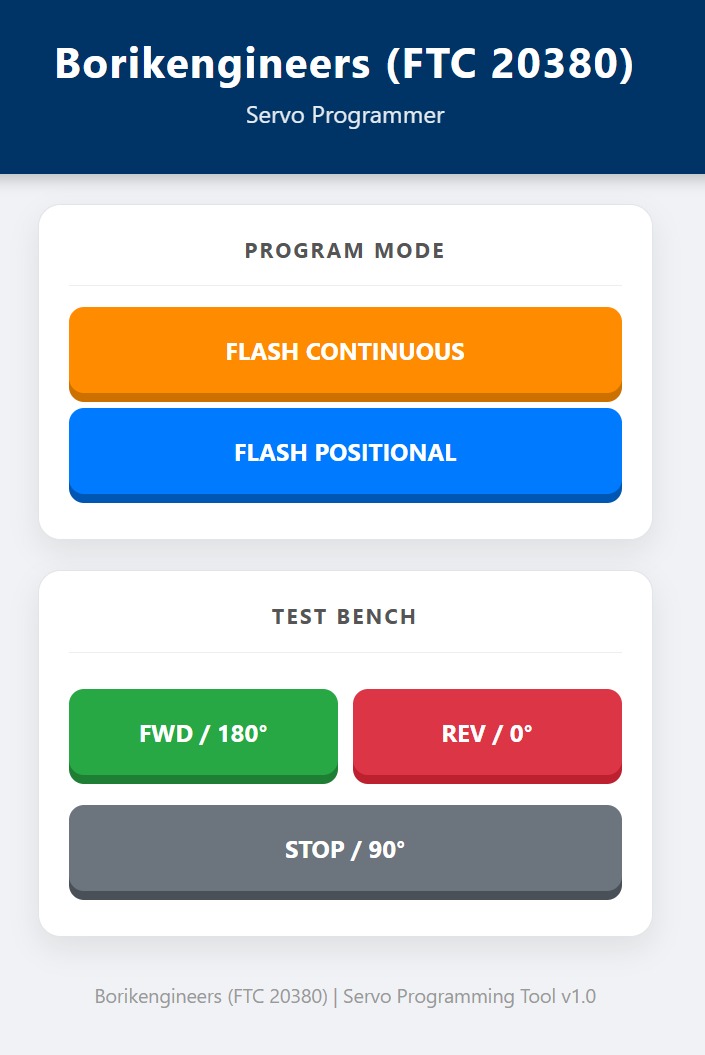Program the servo as a positional servo

pos(345,453)
